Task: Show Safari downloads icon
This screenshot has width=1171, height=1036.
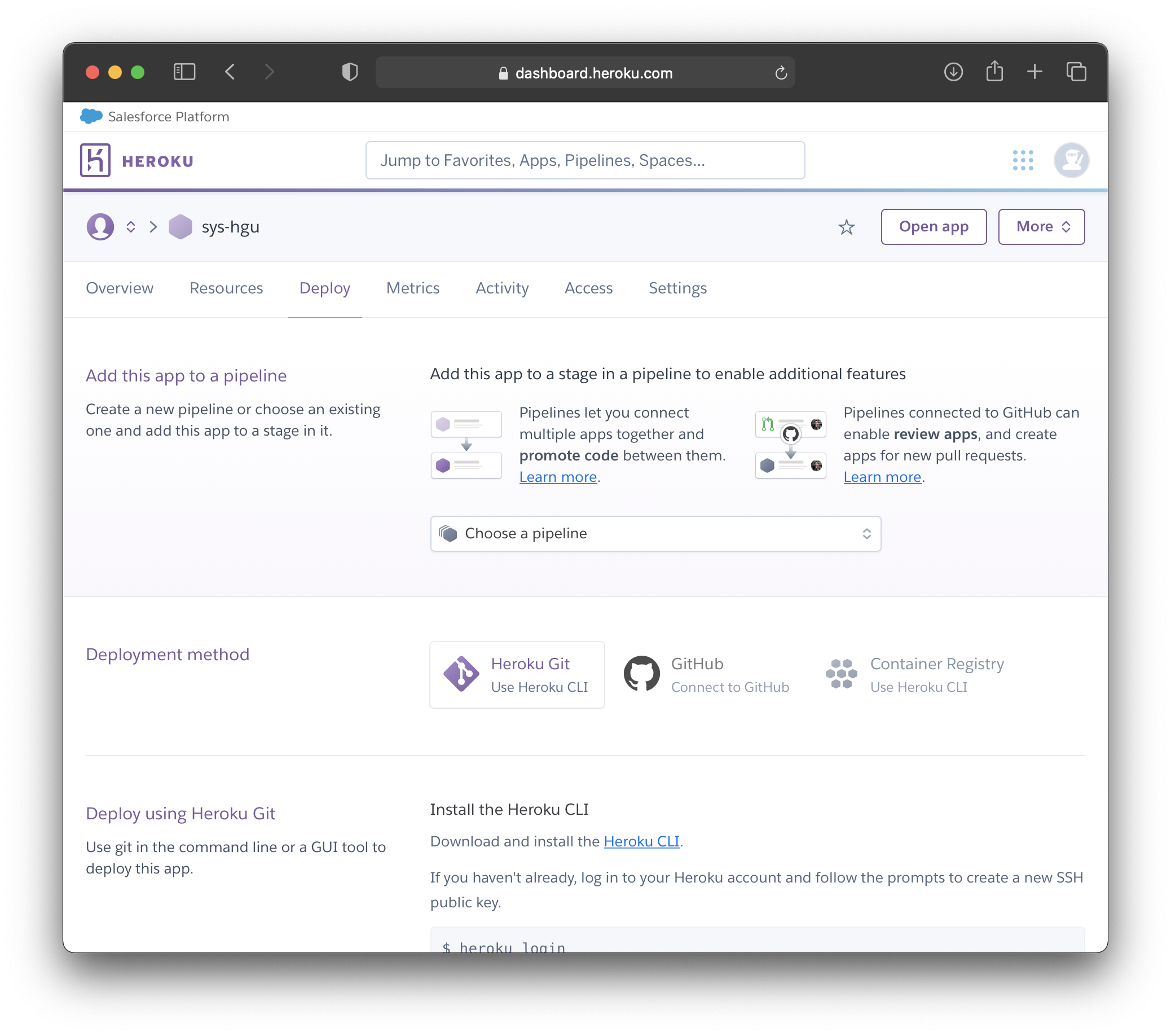Action: tap(953, 72)
